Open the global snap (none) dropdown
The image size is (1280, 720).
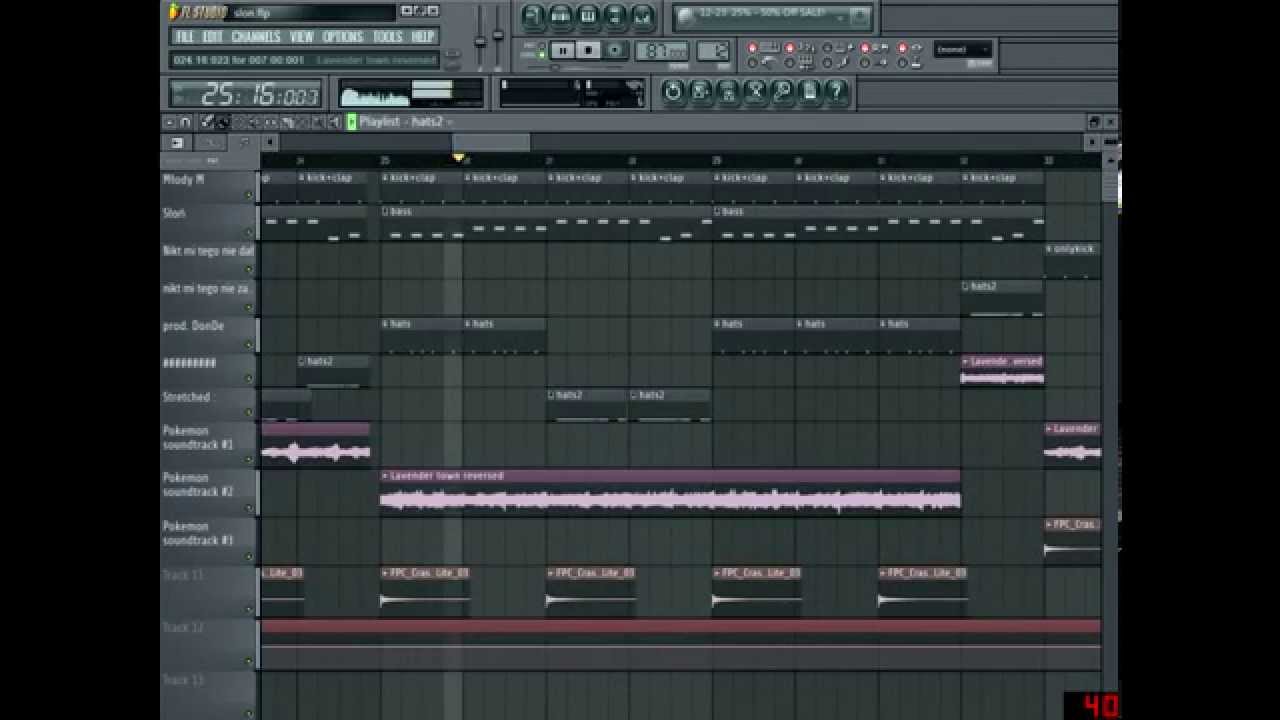pos(963,49)
